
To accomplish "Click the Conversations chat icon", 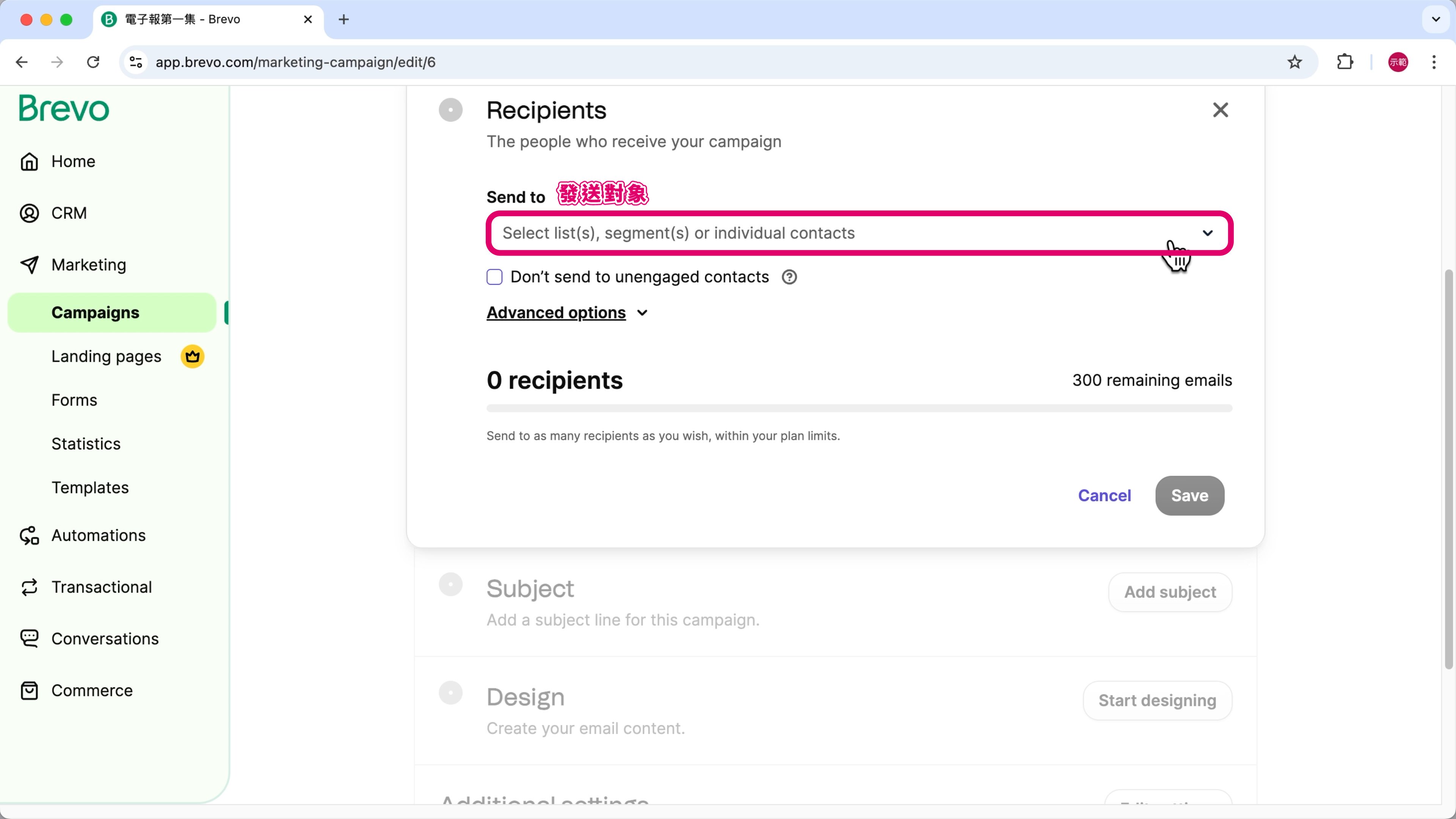I will (x=30, y=639).
